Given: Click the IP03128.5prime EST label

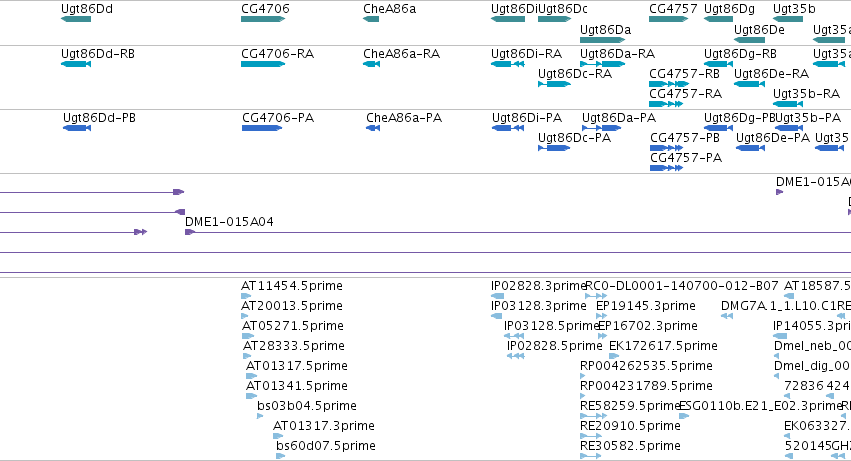Looking at the screenshot, I should click(551, 326).
